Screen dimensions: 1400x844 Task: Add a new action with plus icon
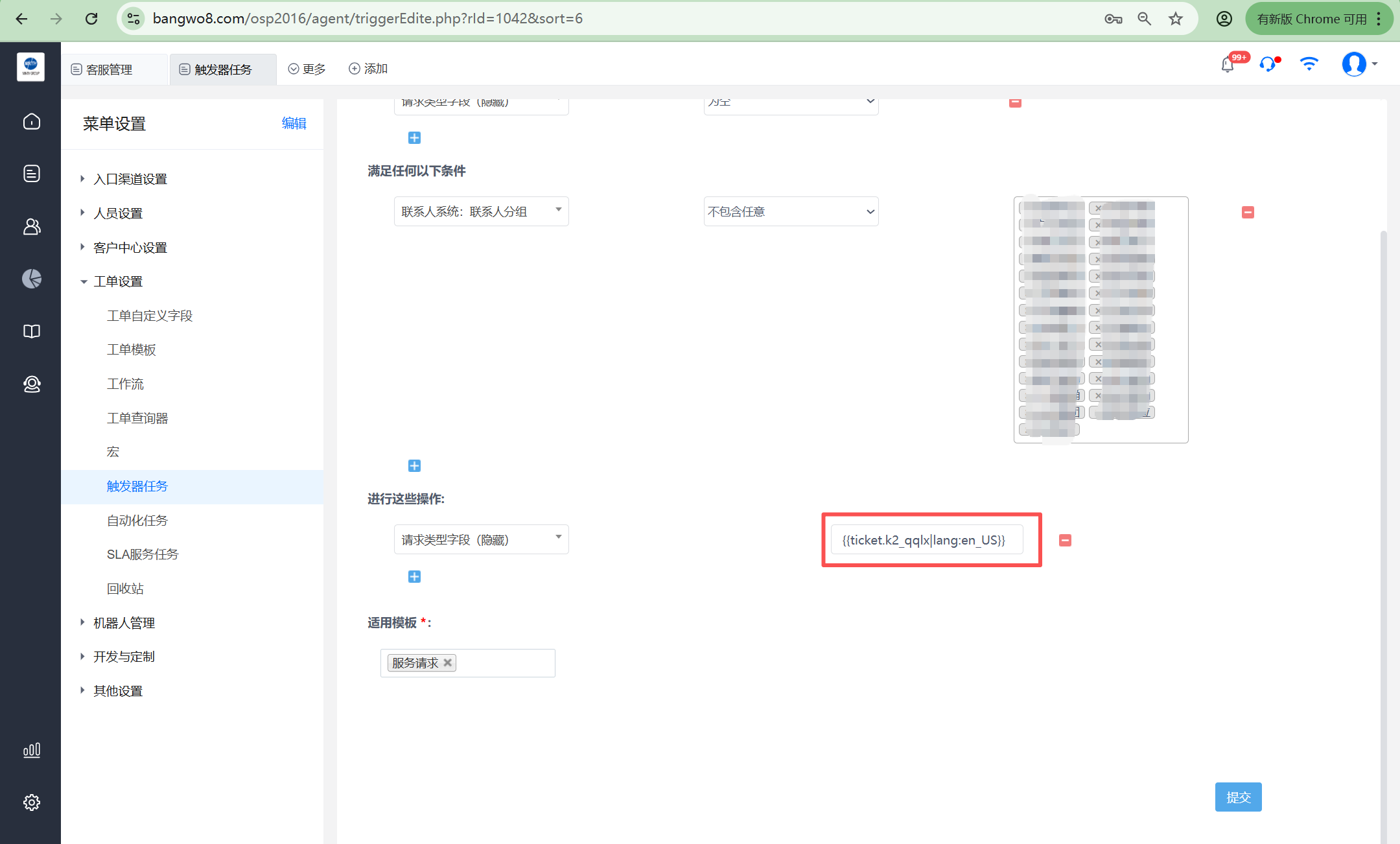tap(414, 577)
